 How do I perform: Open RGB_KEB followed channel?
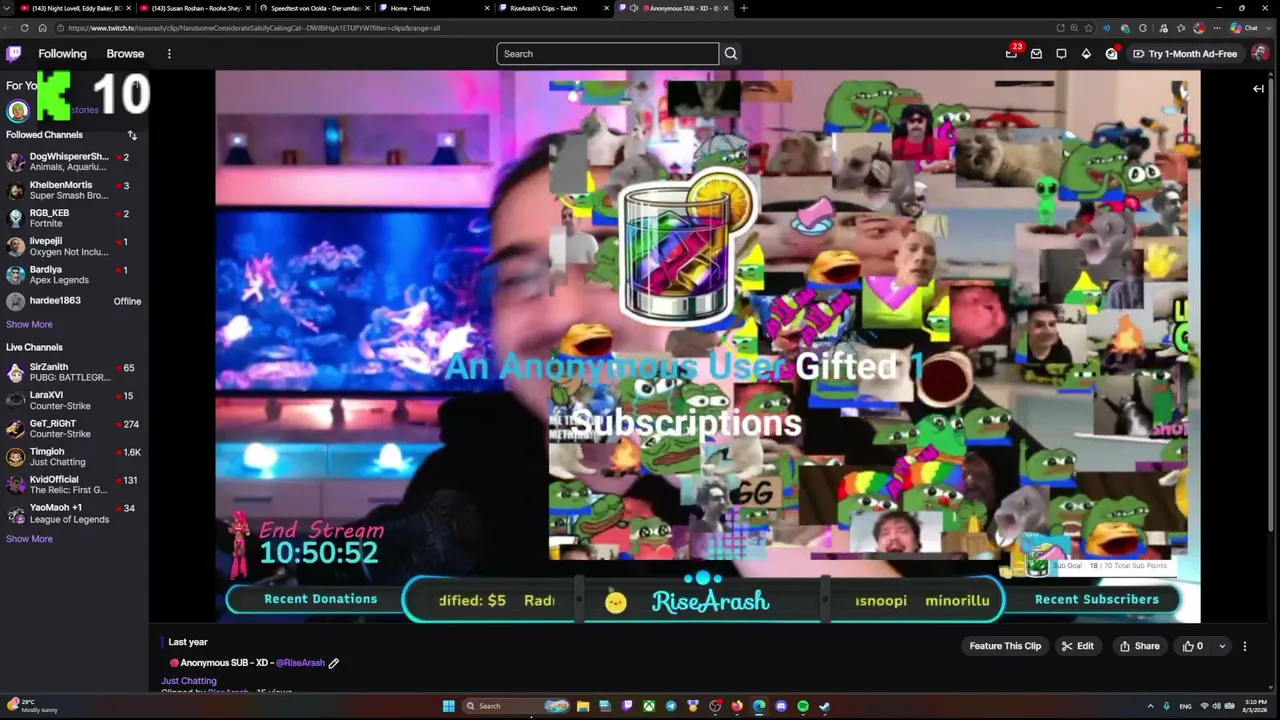pyautogui.click(x=74, y=218)
